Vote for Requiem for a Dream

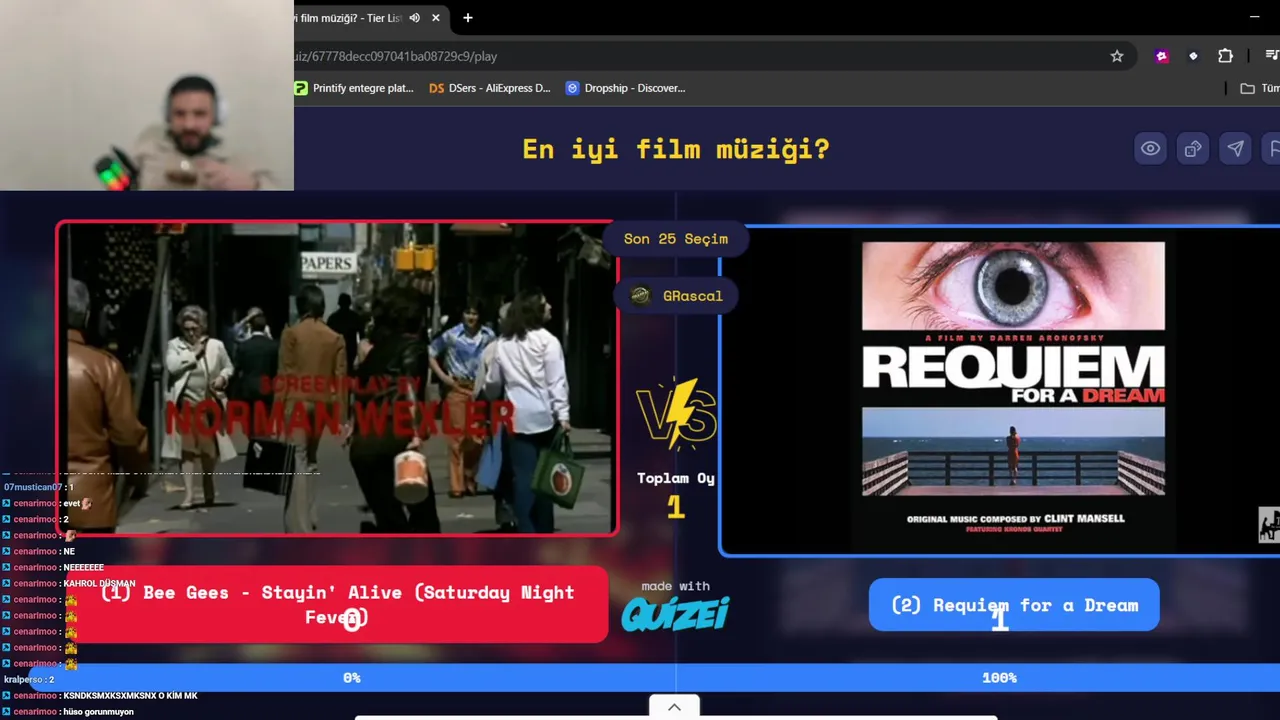coord(1014,605)
